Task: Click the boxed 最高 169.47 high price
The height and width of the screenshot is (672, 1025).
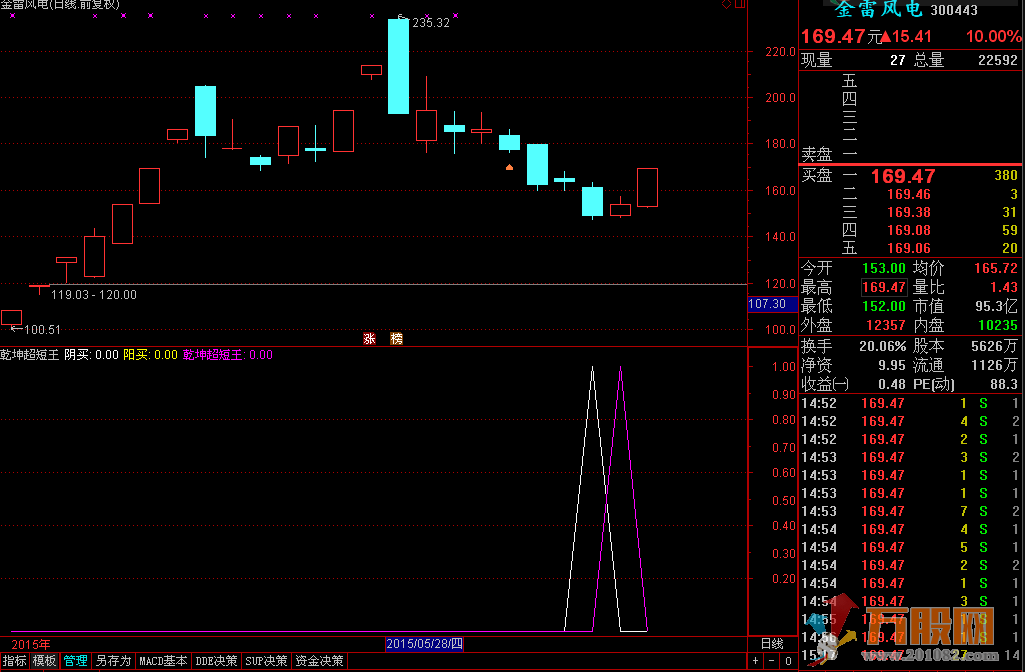Action: [x=884, y=287]
